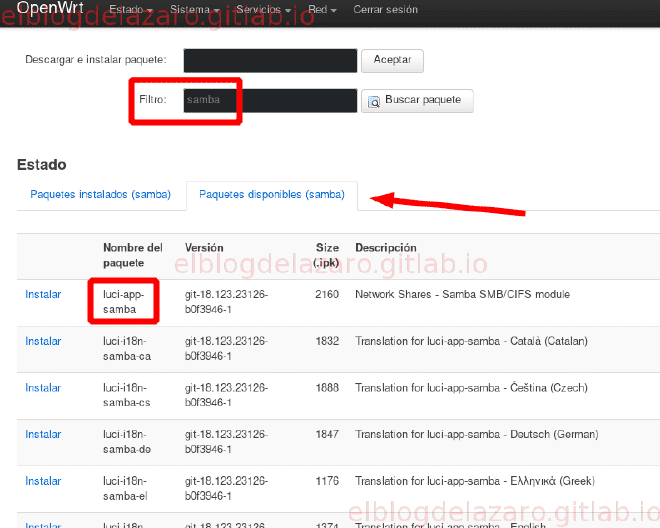
Task: Click the Size (.ipk) column header
Action: point(326,255)
